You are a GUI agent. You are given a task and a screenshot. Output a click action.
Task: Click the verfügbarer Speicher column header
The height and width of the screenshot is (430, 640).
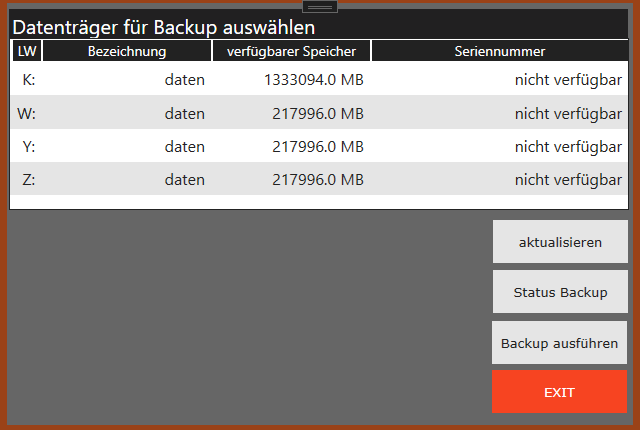coord(291,51)
